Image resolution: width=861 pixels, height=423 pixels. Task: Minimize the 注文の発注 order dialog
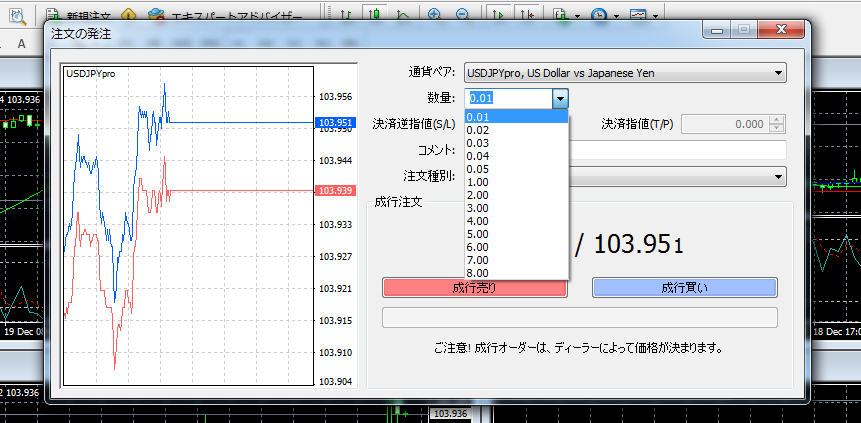click(x=717, y=30)
